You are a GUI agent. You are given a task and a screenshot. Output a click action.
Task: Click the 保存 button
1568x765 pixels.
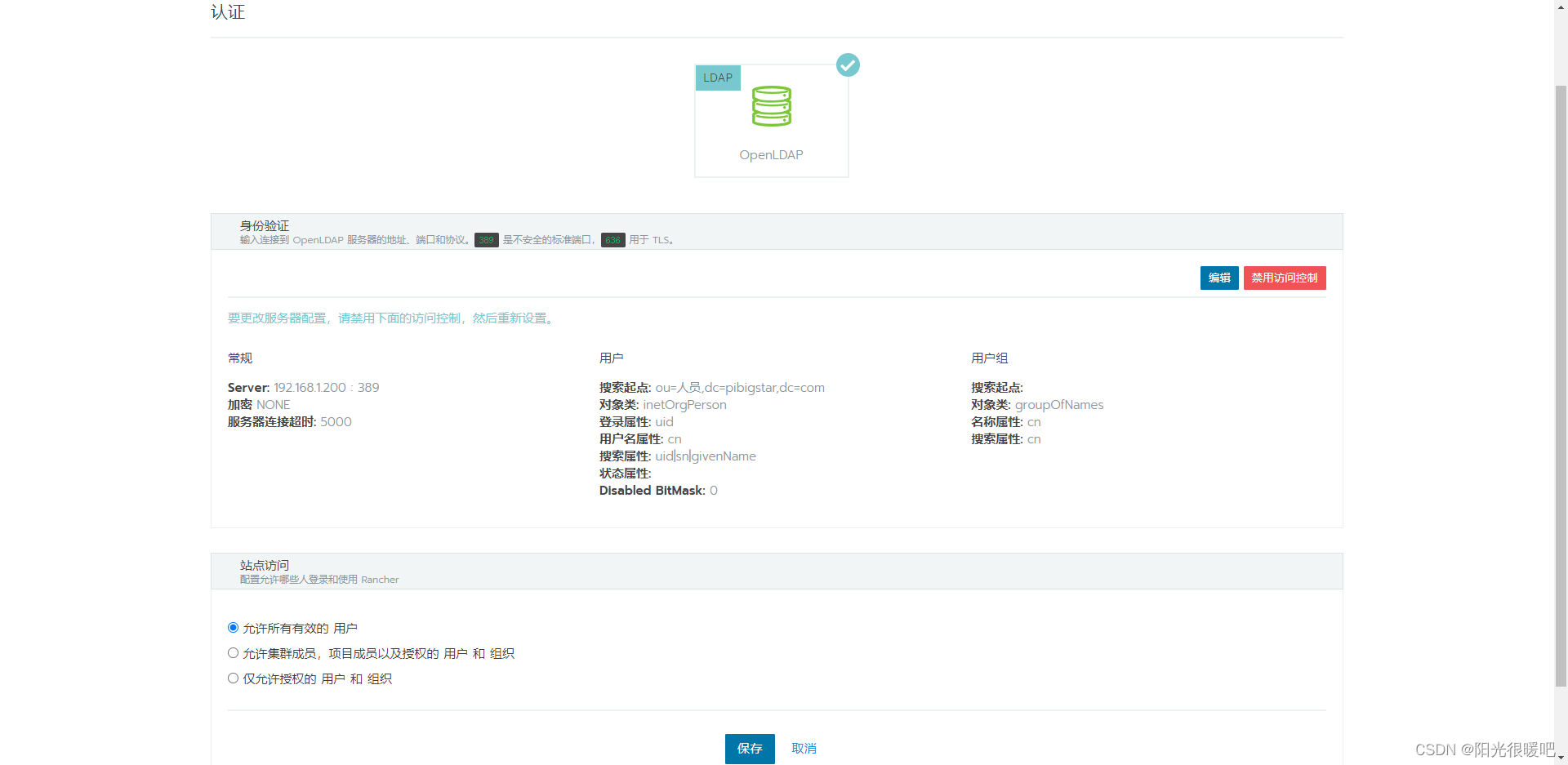750,749
